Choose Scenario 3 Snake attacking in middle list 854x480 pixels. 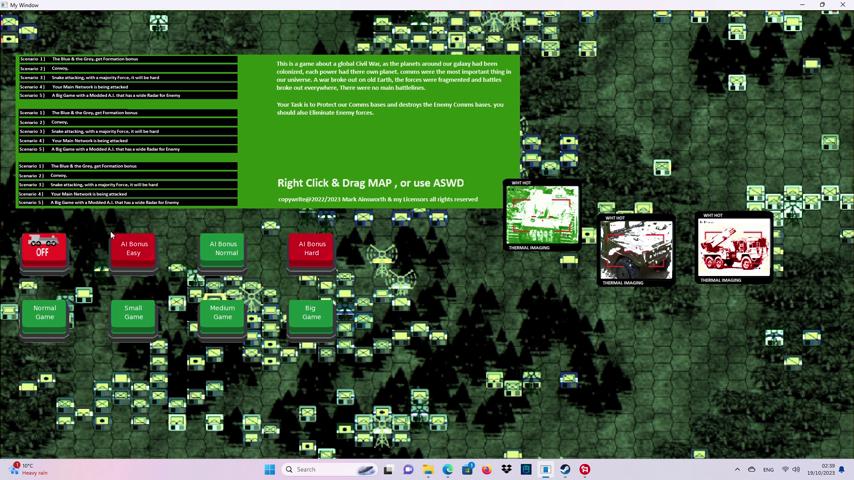click(x=128, y=131)
